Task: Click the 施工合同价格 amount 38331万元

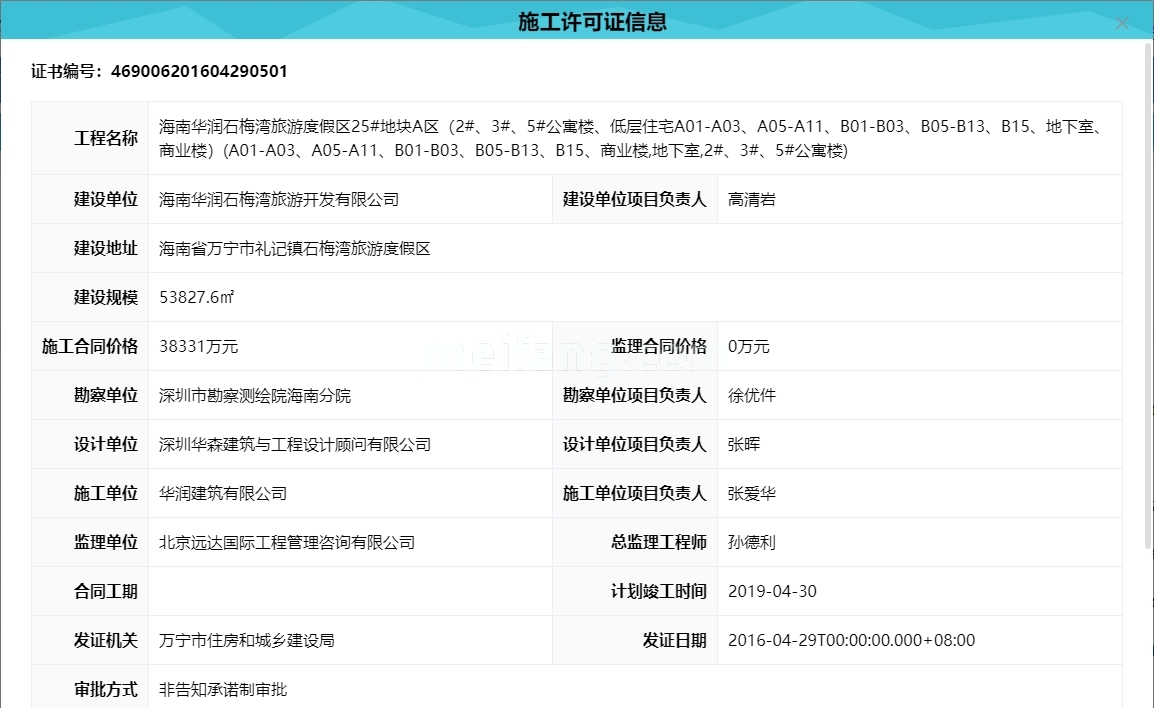Action: tap(198, 346)
